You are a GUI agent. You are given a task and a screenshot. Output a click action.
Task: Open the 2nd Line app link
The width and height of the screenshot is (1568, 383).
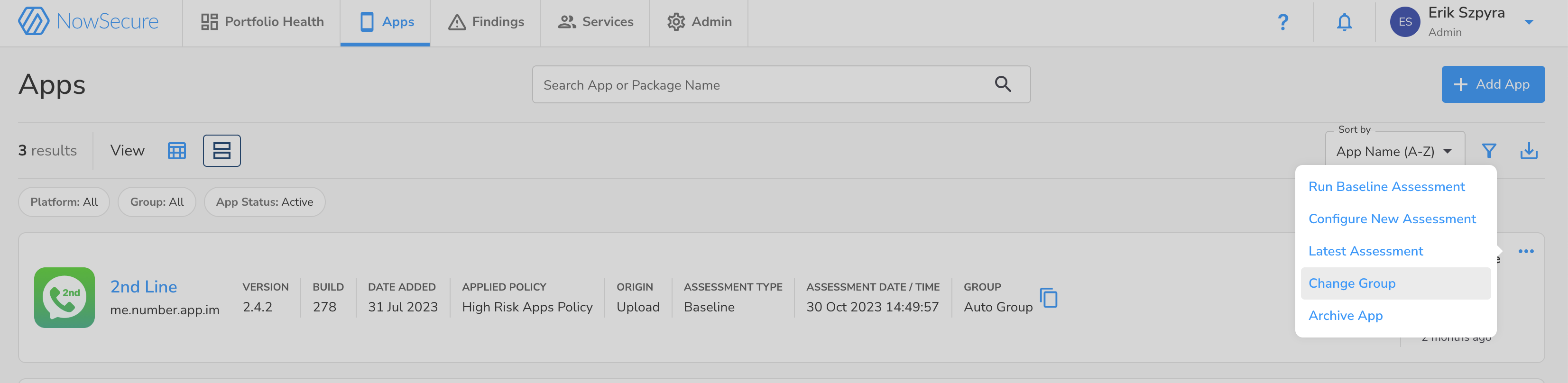coord(144,286)
